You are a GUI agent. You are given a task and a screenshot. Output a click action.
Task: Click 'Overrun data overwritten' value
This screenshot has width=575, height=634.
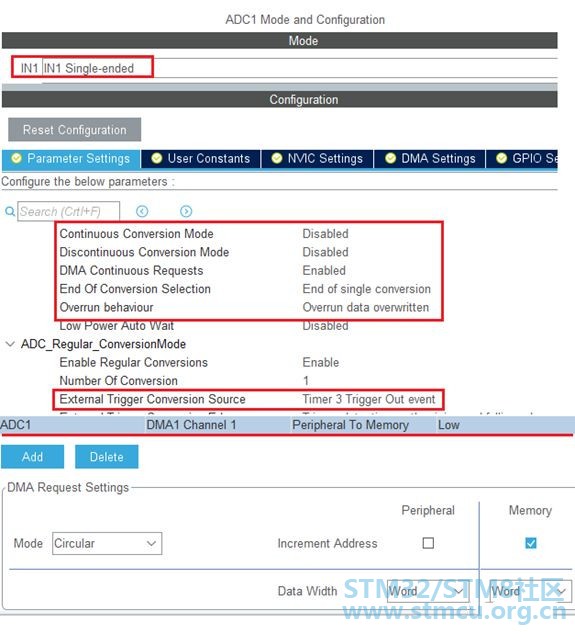click(366, 307)
